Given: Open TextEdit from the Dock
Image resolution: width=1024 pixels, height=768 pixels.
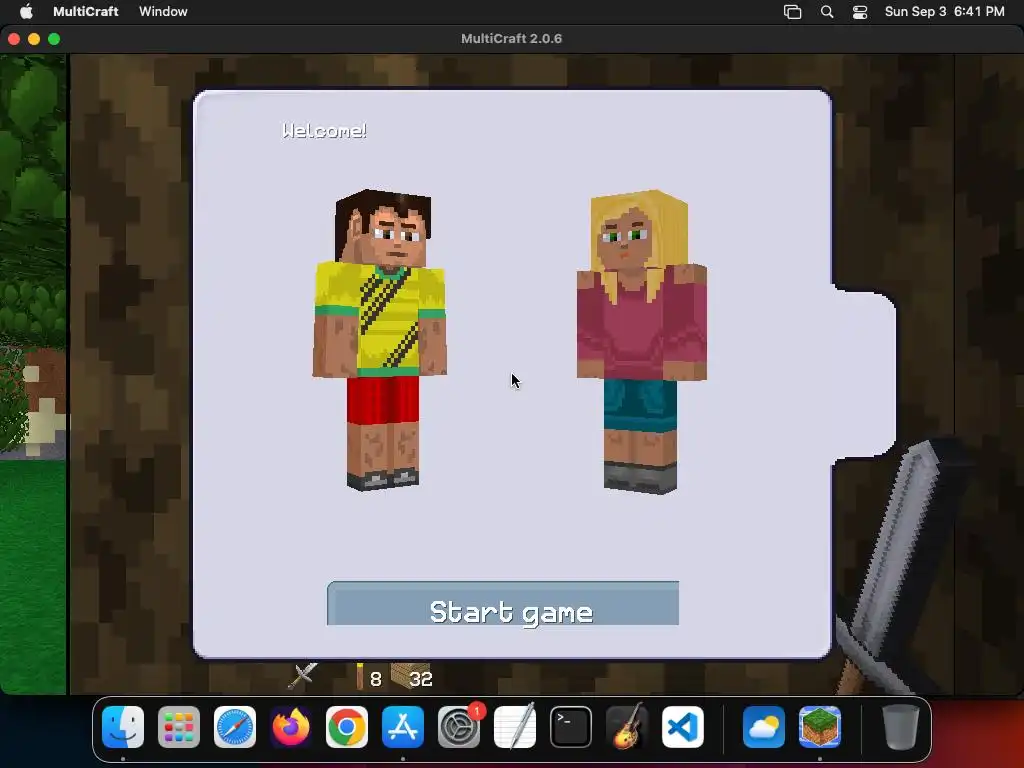Looking at the screenshot, I should pos(515,727).
